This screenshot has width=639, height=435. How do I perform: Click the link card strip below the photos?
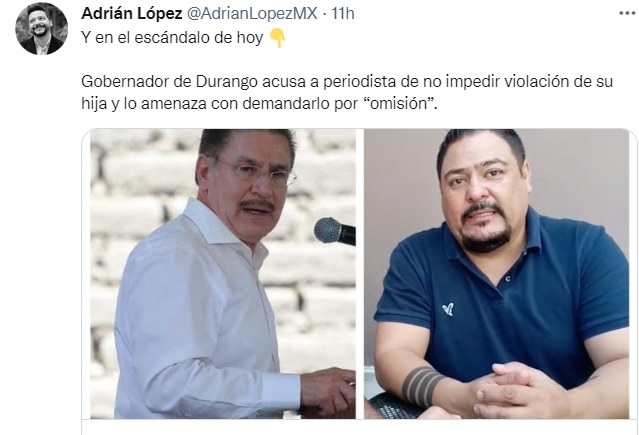tap(360, 427)
